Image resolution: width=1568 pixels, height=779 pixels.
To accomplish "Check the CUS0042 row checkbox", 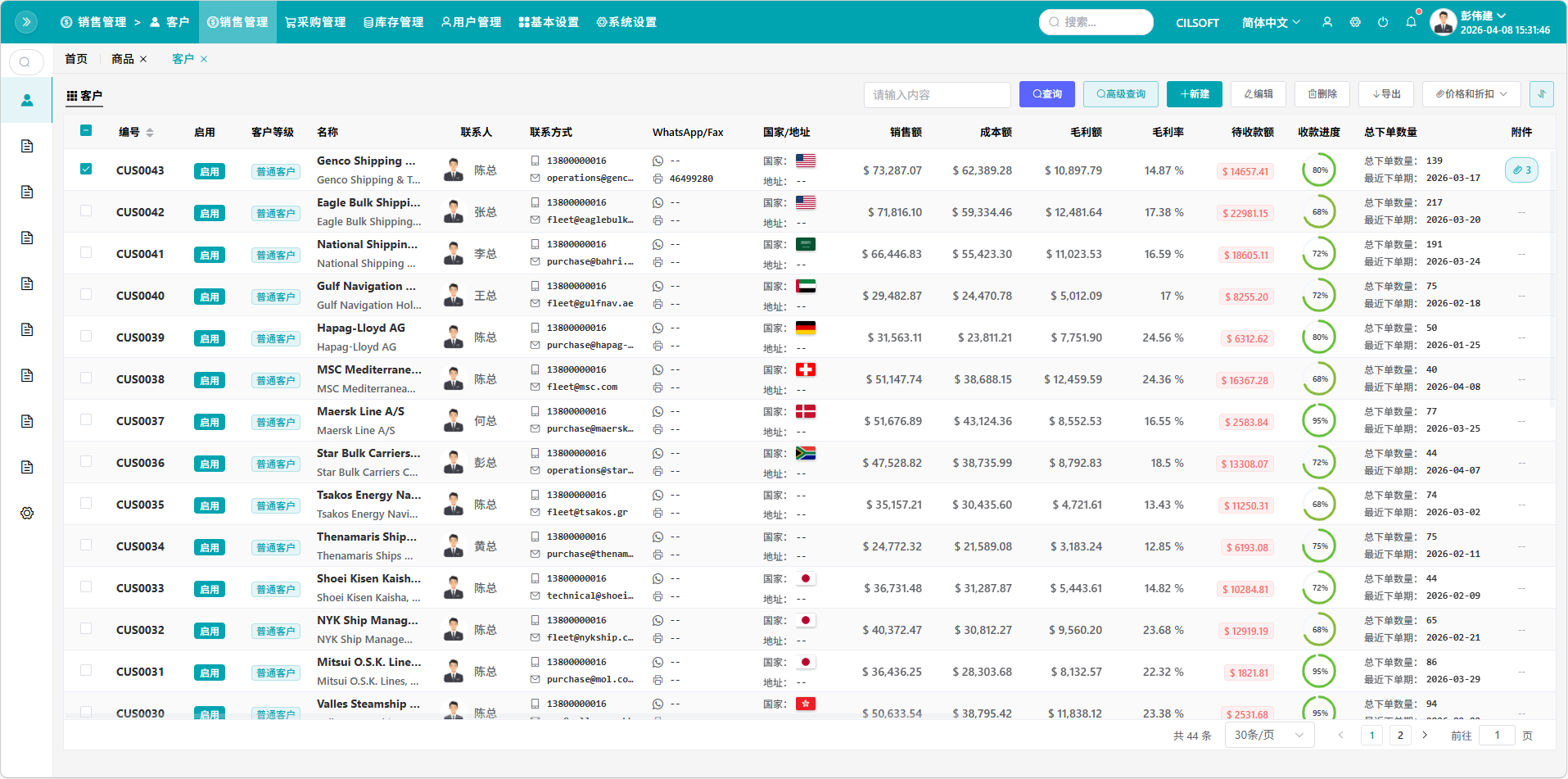I will [86, 211].
